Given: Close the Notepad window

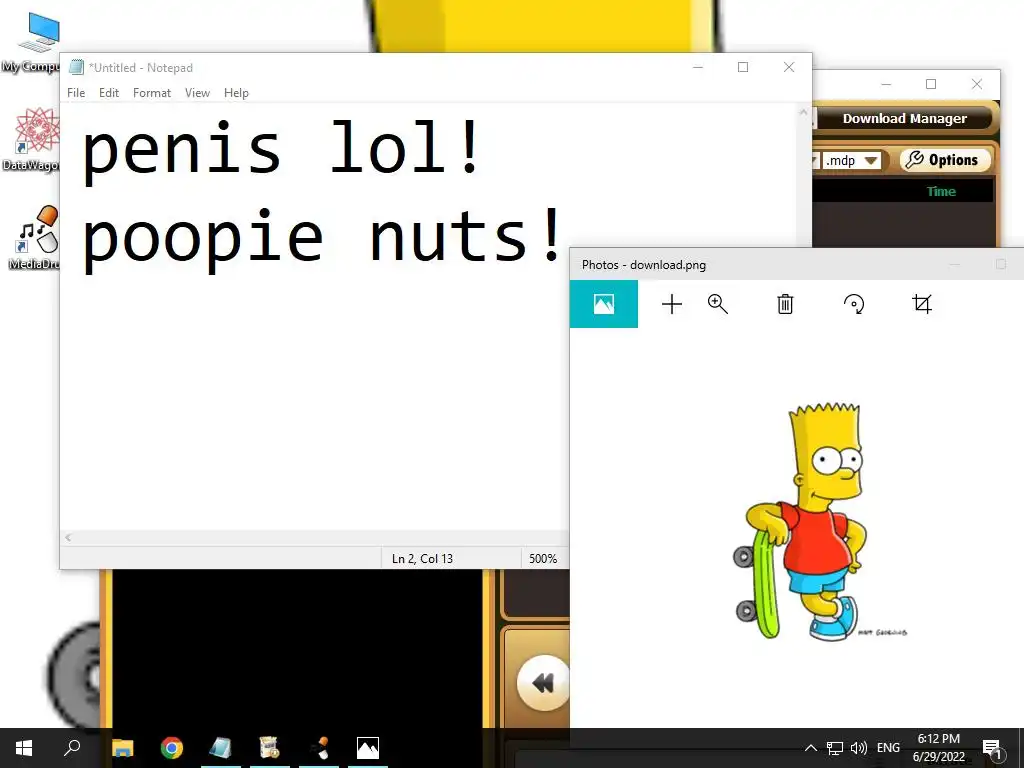Looking at the screenshot, I should (789, 67).
